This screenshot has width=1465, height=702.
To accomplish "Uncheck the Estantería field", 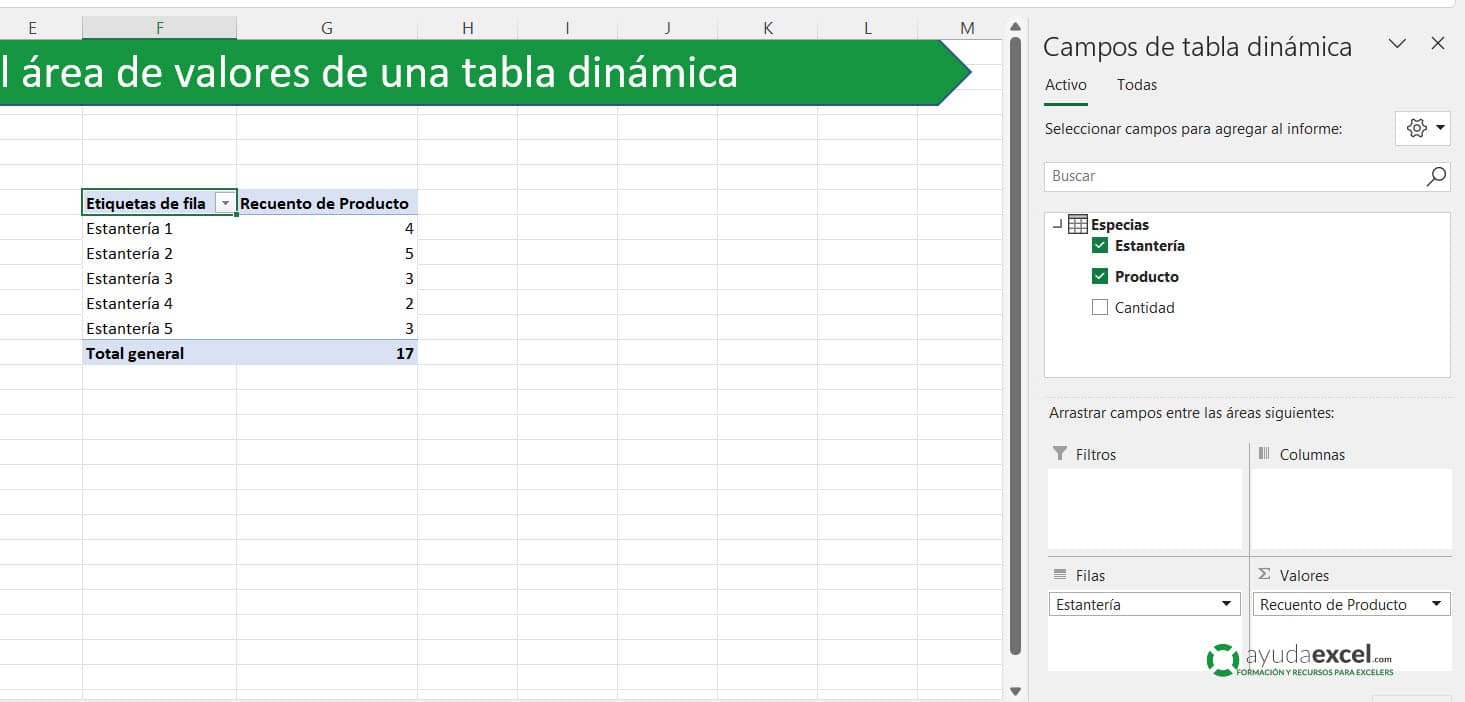I will point(1099,245).
